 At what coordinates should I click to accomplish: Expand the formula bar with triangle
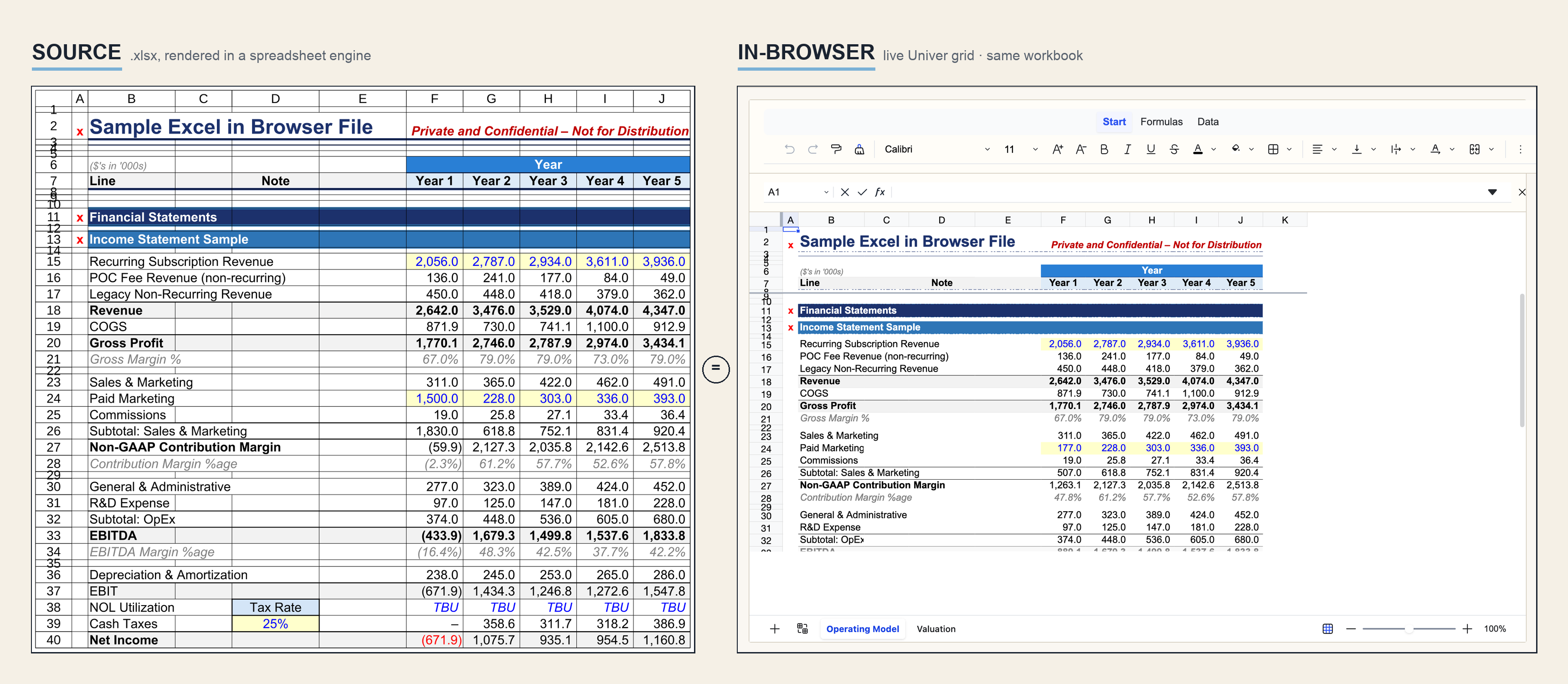1492,192
